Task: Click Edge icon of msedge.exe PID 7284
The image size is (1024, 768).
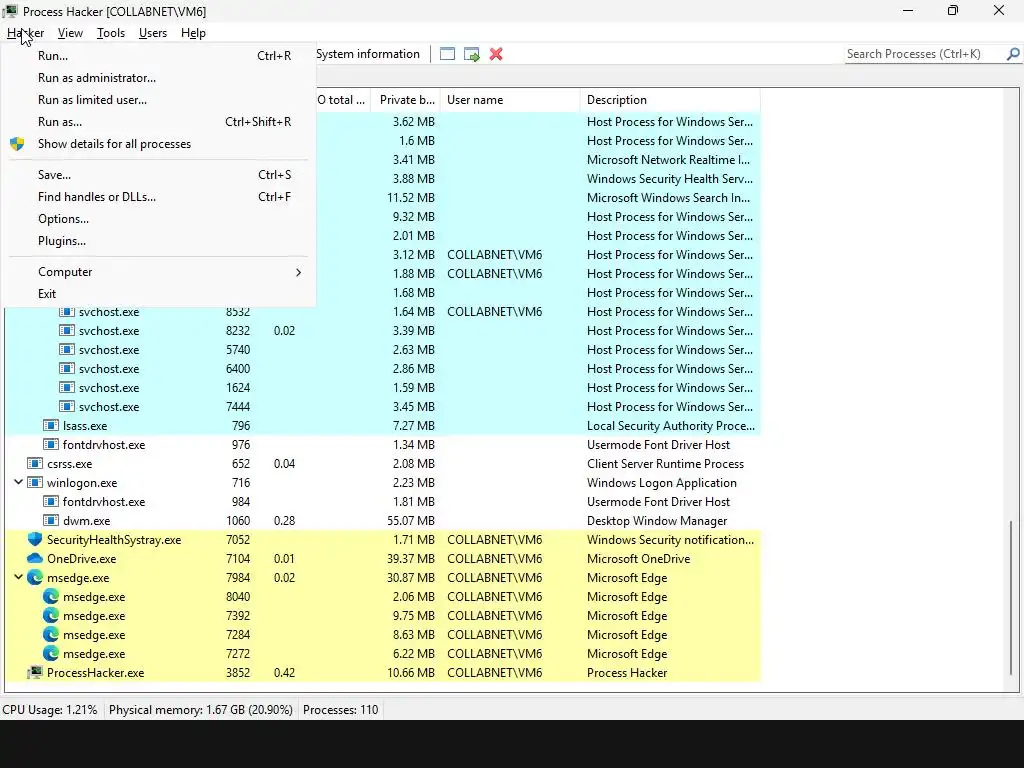Action: pyautogui.click(x=51, y=634)
